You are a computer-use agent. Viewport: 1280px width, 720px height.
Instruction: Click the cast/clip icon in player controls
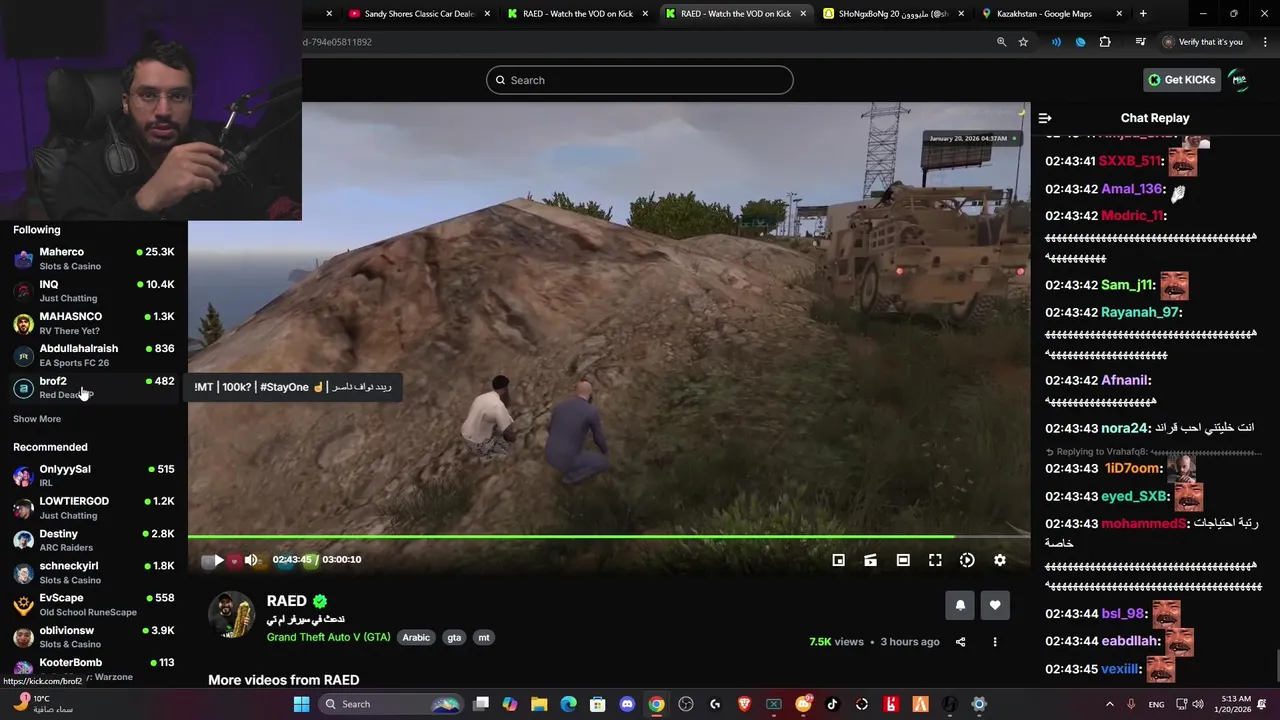coord(871,560)
